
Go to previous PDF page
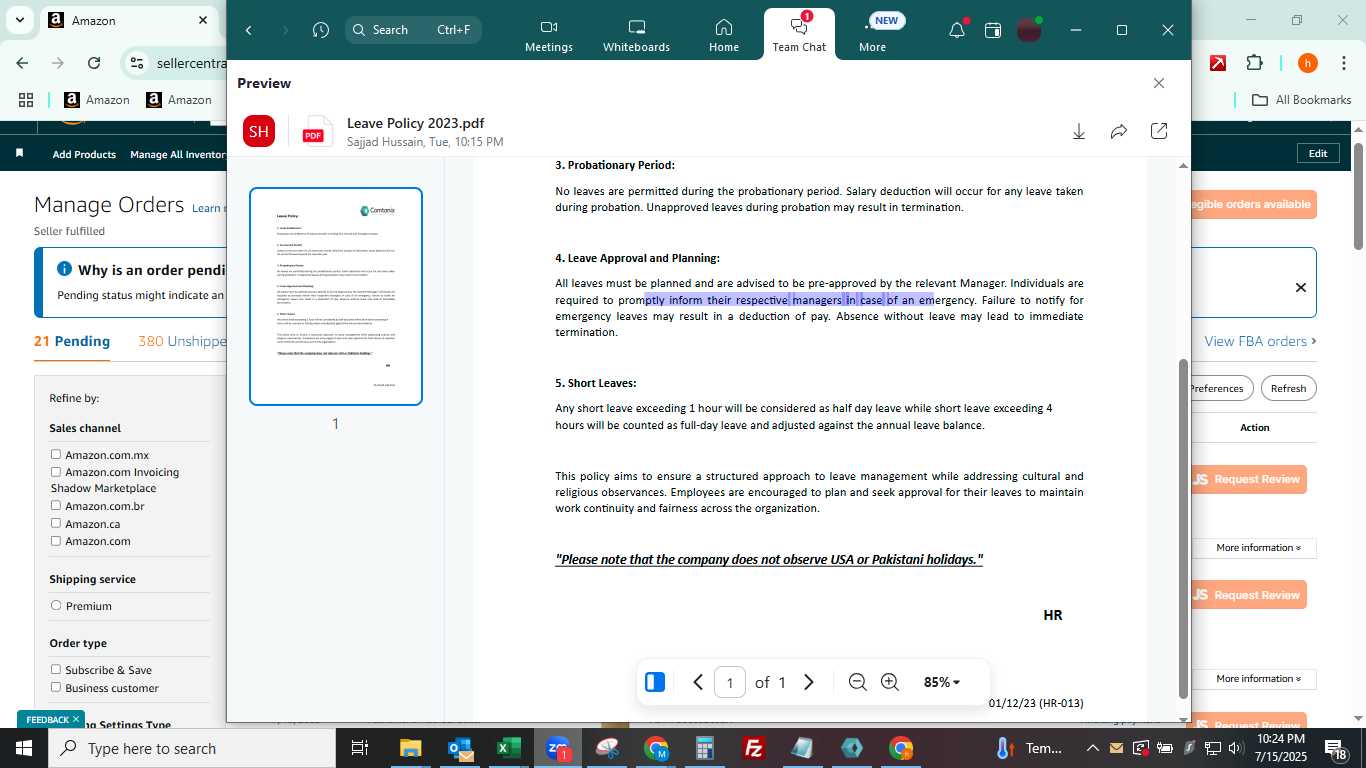click(698, 682)
